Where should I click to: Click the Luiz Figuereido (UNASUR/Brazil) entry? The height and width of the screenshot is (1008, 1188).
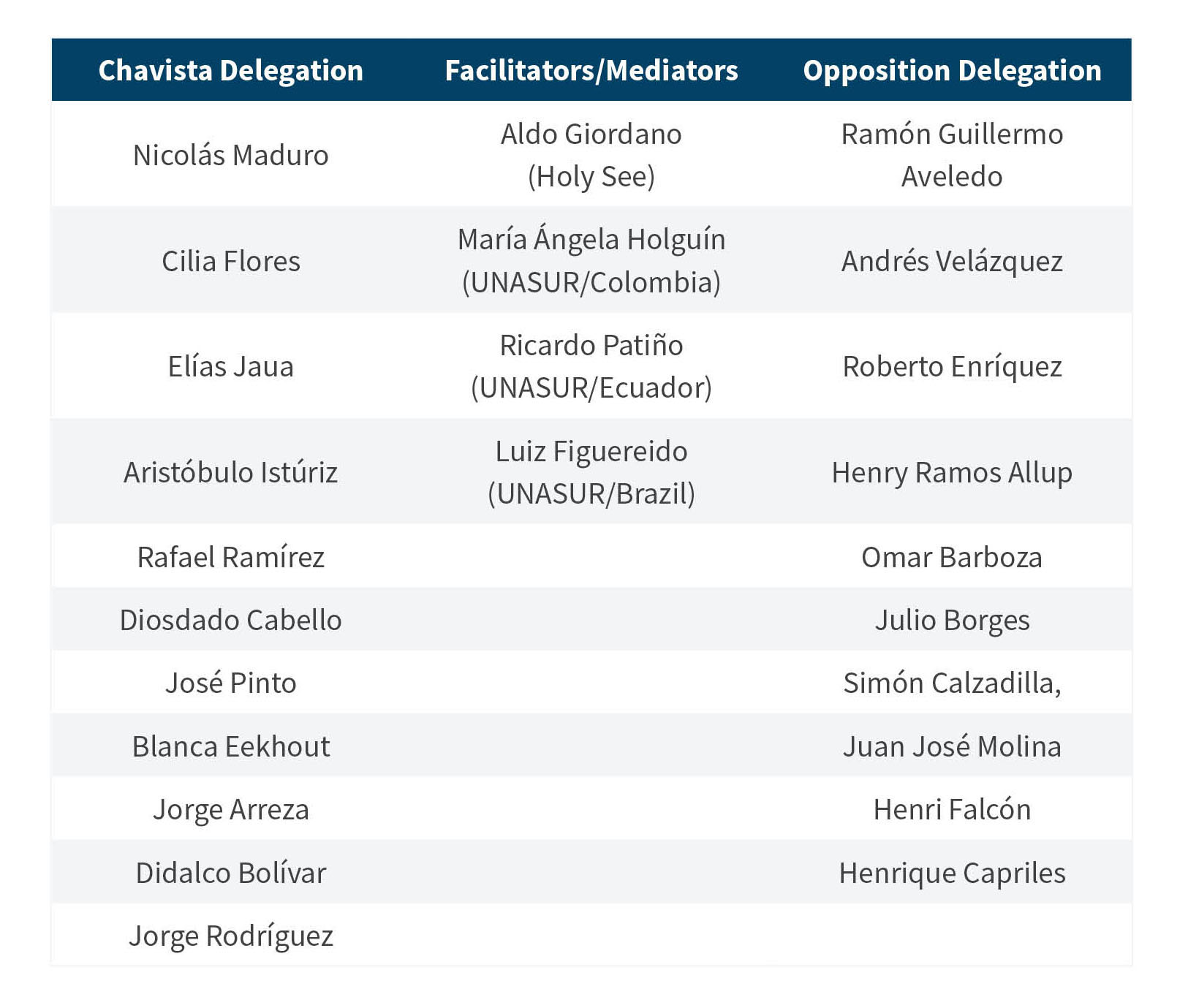click(591, 472)
